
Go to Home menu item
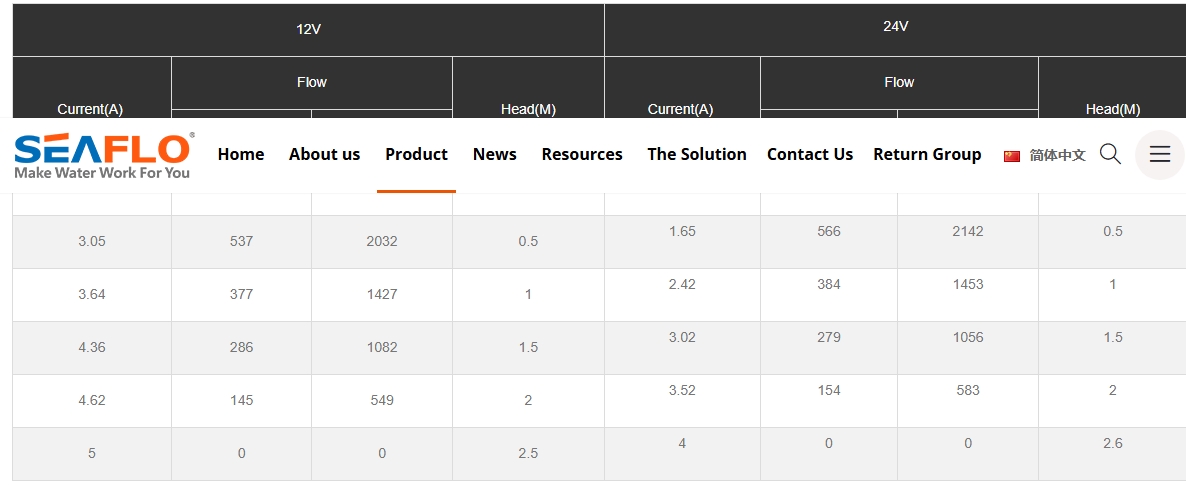[x=241, y=154]
